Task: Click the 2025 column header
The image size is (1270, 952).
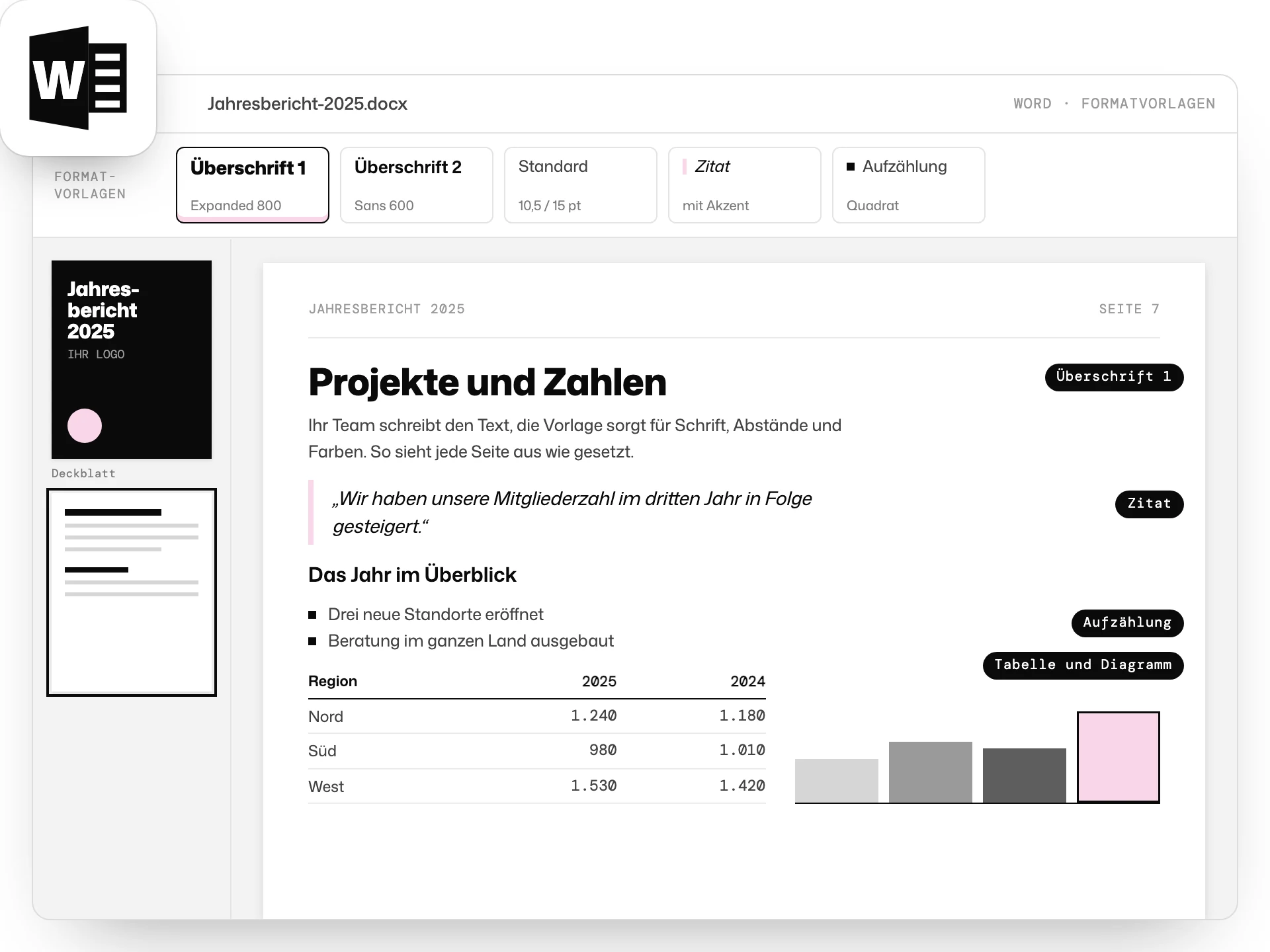Action: [x=599, y=681]
